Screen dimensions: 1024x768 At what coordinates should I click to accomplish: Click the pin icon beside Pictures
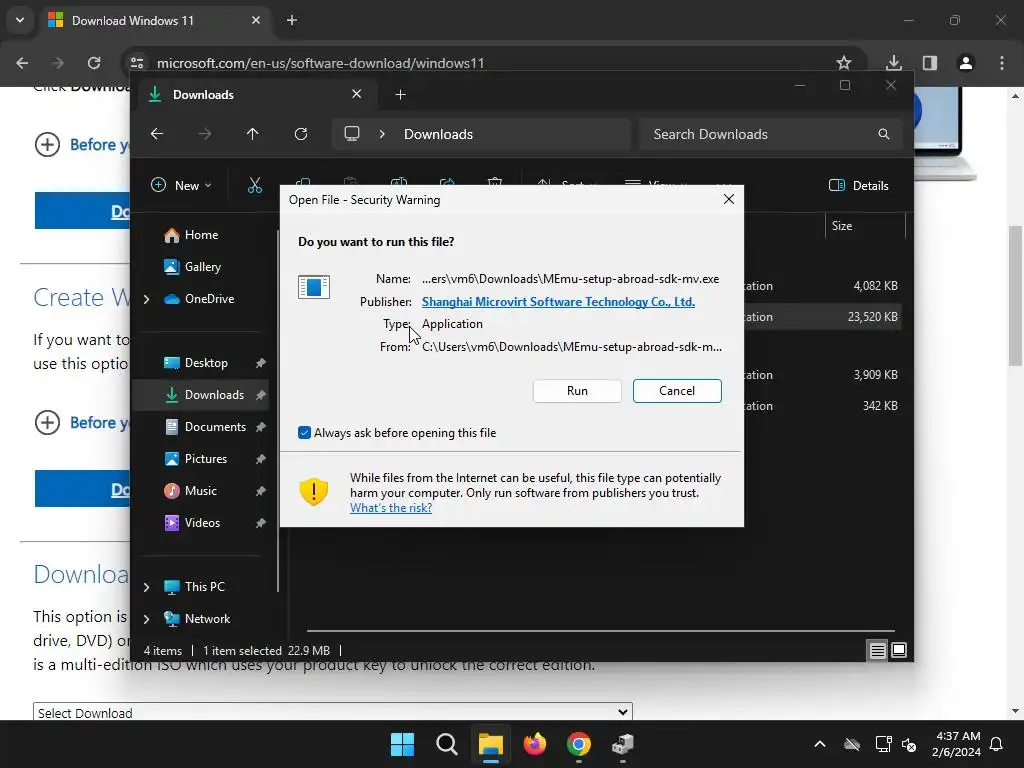coord(261,459)
